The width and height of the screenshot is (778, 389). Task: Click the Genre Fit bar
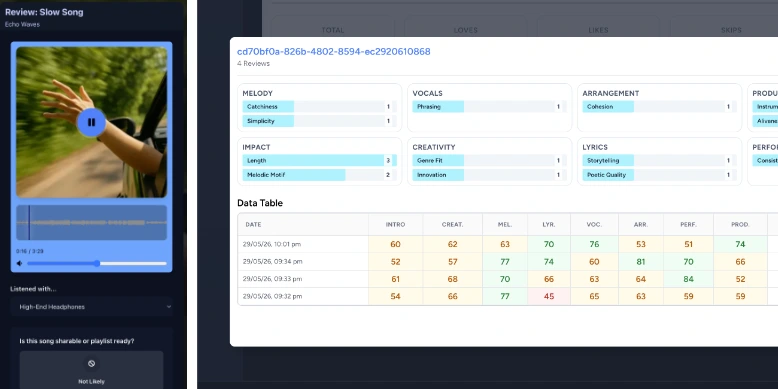point(489,161)
